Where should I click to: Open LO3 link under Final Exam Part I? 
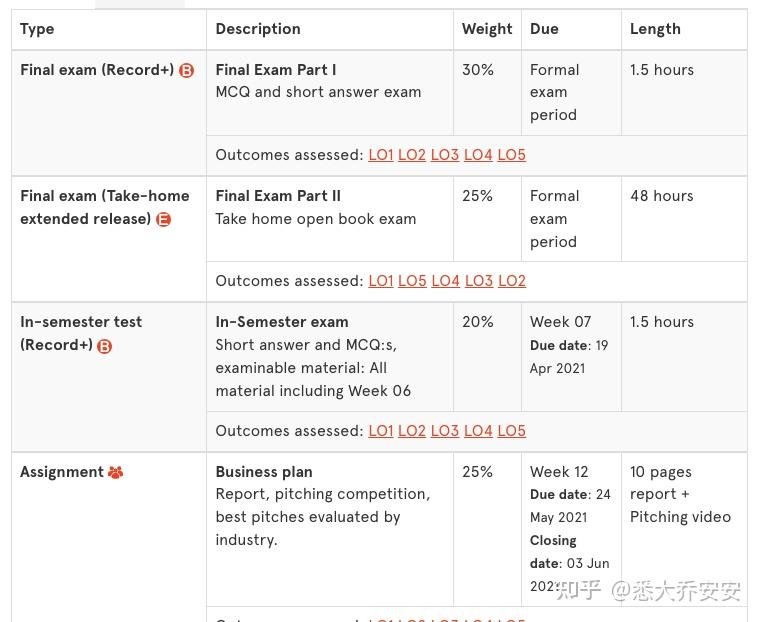tap(445, 155)
